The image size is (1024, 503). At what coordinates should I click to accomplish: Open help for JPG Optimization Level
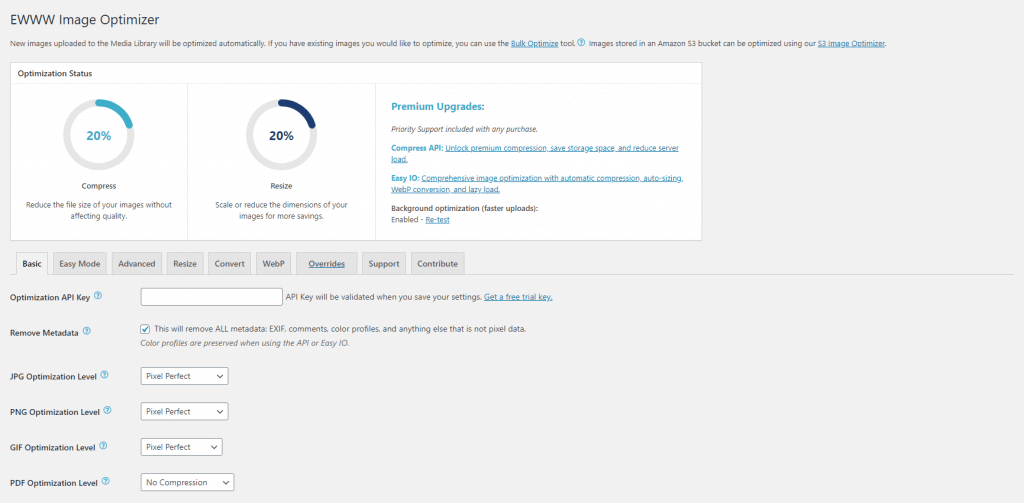pyautogui.click(x=105, y=376)
